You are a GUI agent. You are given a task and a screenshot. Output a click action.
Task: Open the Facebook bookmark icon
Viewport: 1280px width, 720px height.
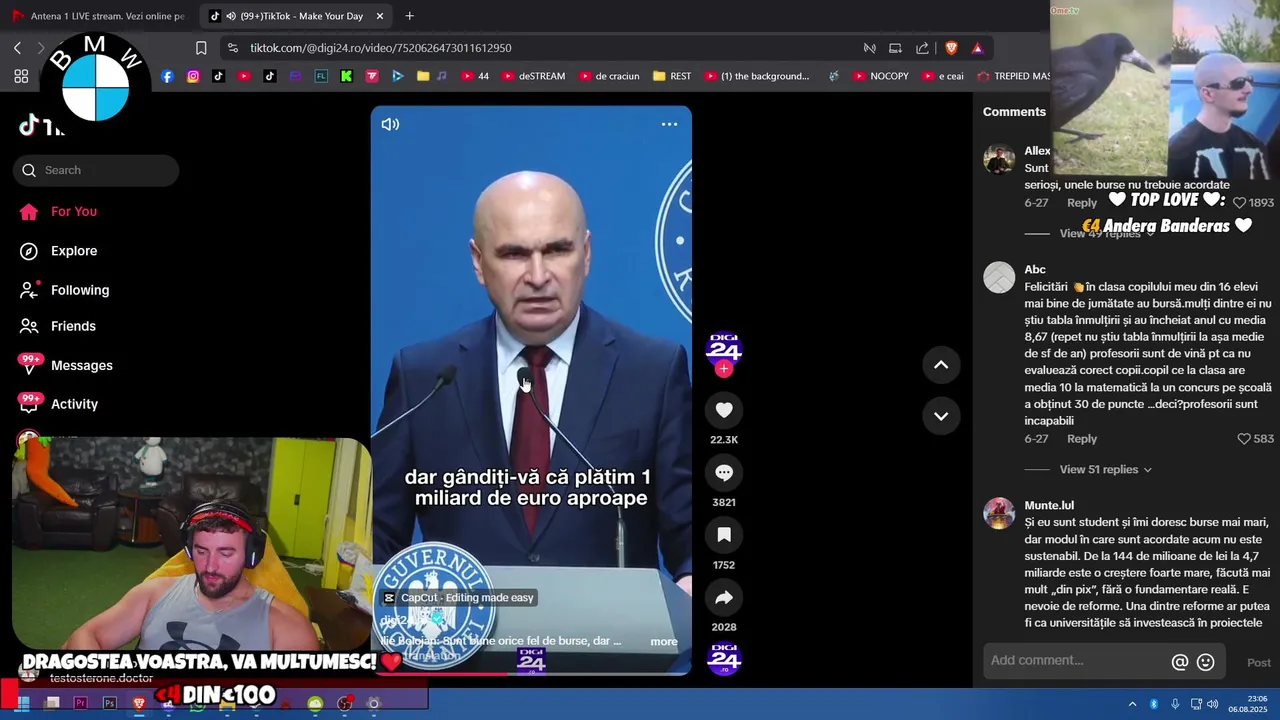tap(167, 76)
